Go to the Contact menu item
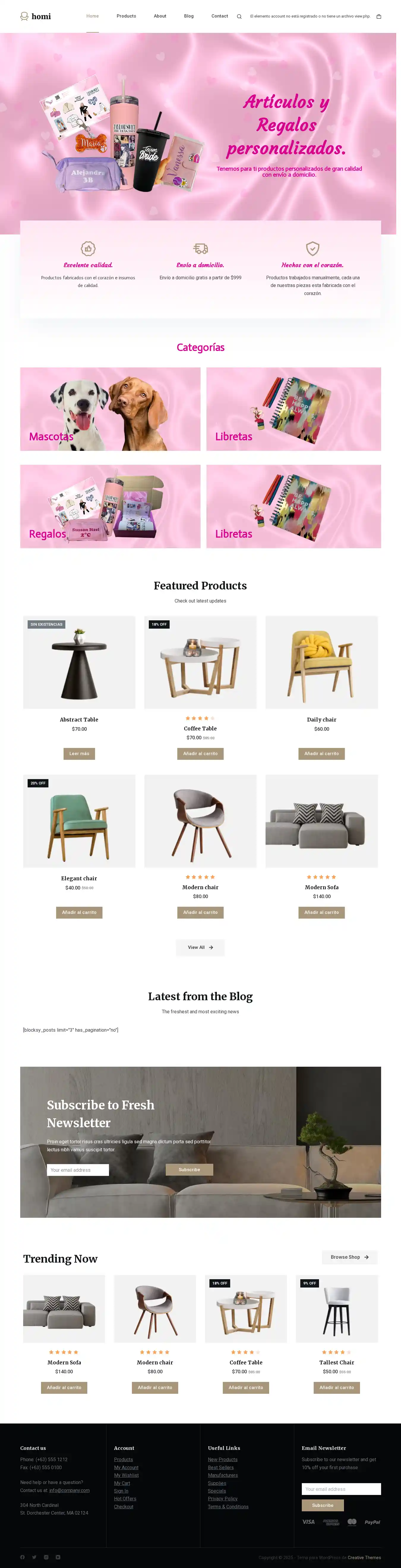The width and height of the screenshot is (401, 1568). [x=220, y=16]
